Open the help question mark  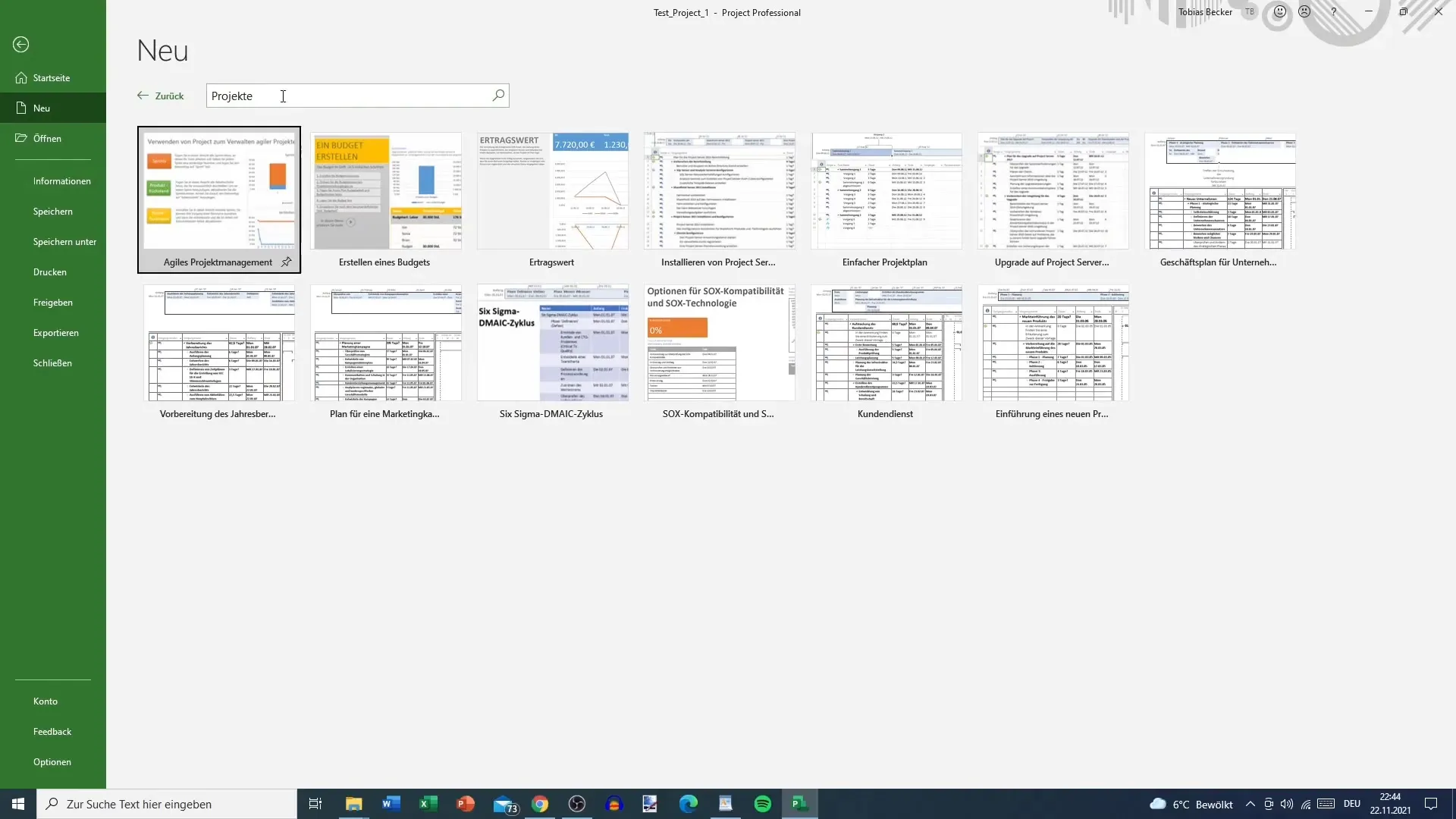[x=1334, y=12]
